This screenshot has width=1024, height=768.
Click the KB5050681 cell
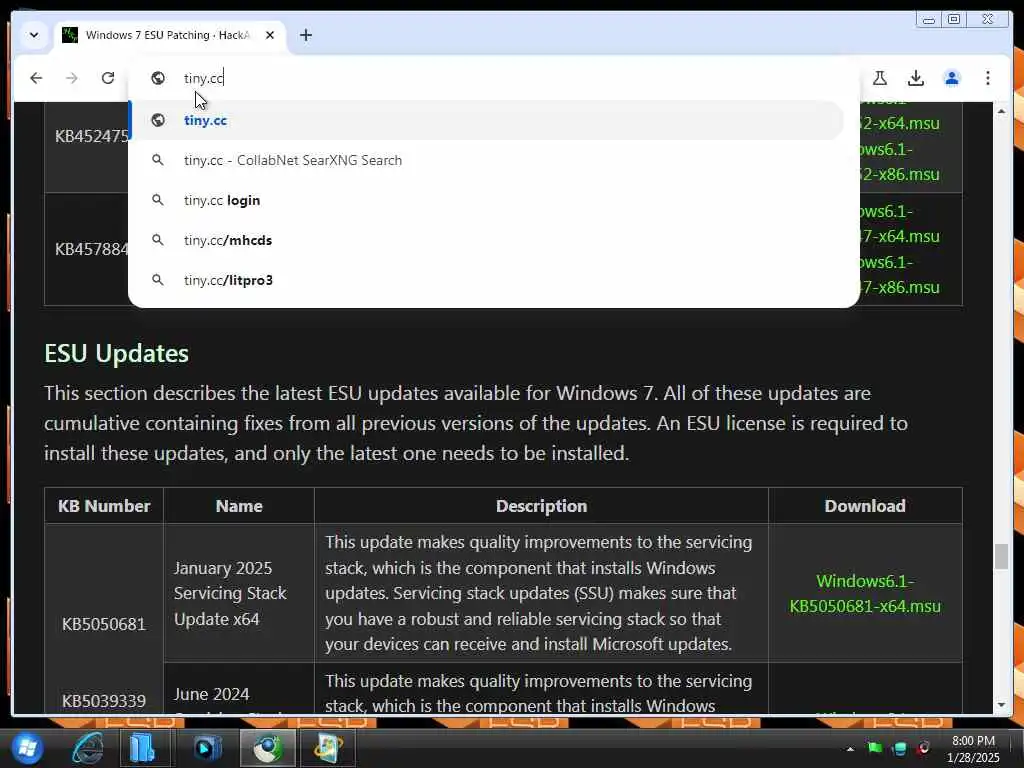104,624
